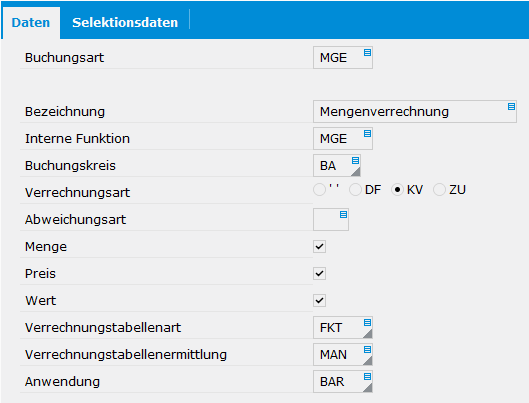Screen dimensions: 529x403
Task: Uncheck the Menge checkbox
Action: coord(319,247)
